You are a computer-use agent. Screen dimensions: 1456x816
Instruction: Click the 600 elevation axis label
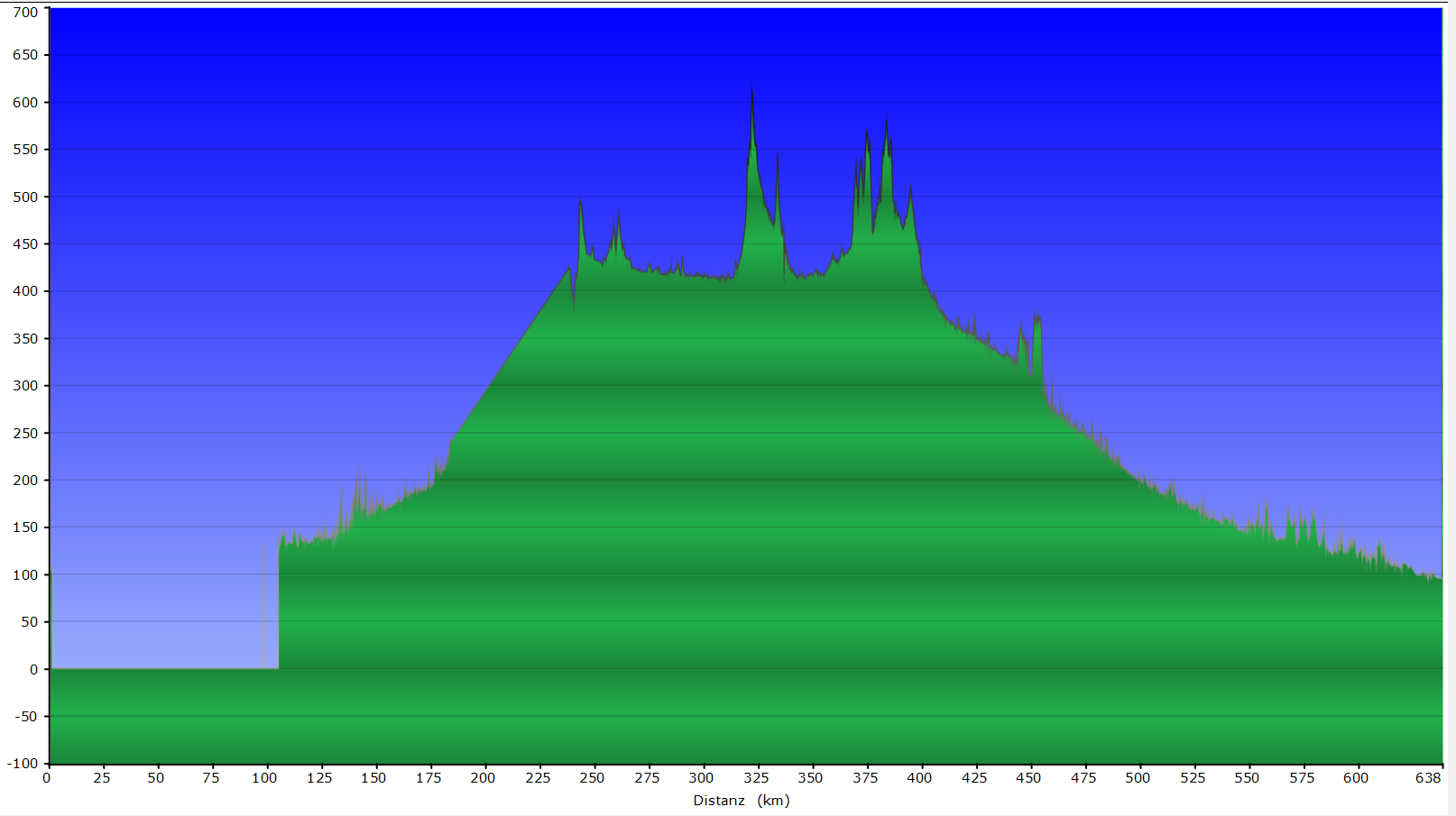tap(25, 103)
